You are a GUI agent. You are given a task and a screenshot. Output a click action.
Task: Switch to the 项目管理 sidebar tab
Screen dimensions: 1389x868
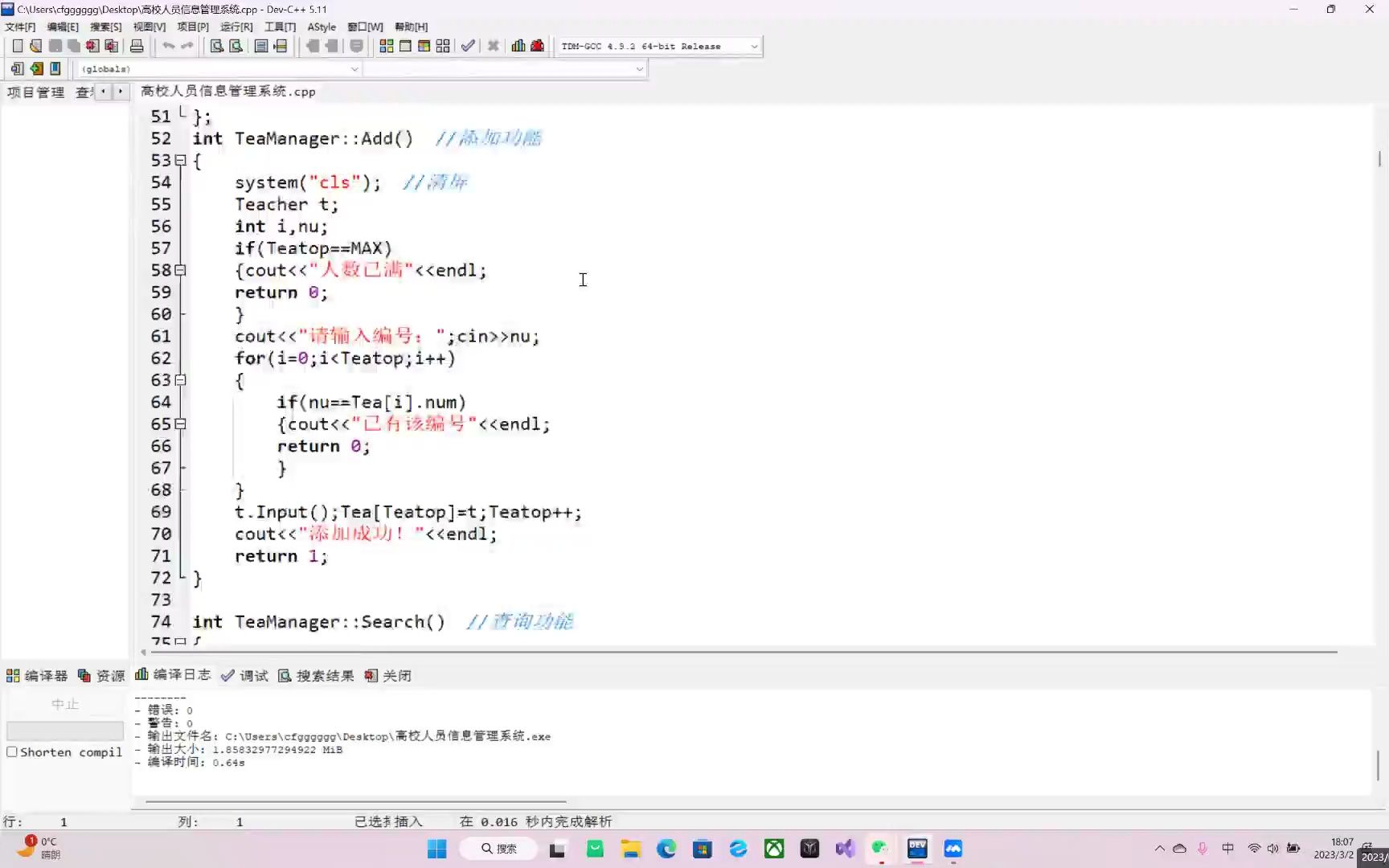pyautogui.click(x=35, y=92)
